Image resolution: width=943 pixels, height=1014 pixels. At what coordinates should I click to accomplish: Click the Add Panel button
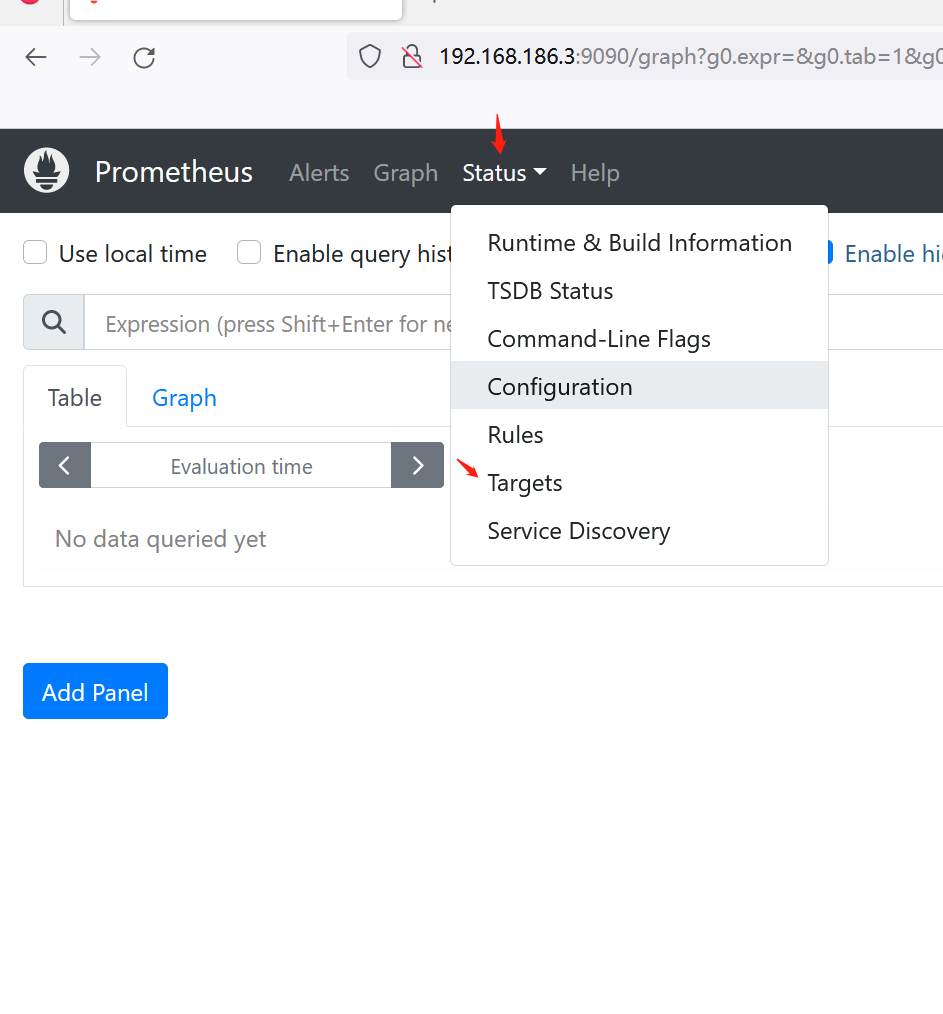coord(95,692)
